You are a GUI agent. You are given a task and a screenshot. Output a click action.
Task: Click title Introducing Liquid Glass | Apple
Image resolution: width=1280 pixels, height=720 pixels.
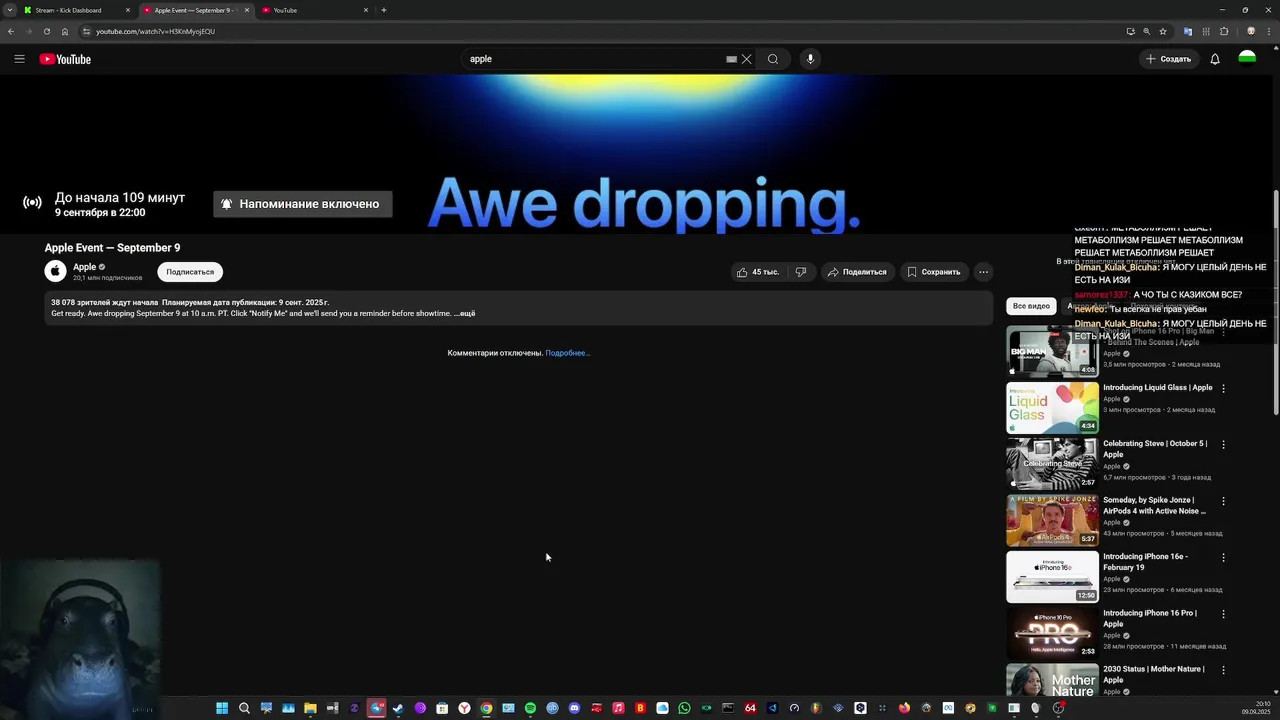pos(1157,388)
